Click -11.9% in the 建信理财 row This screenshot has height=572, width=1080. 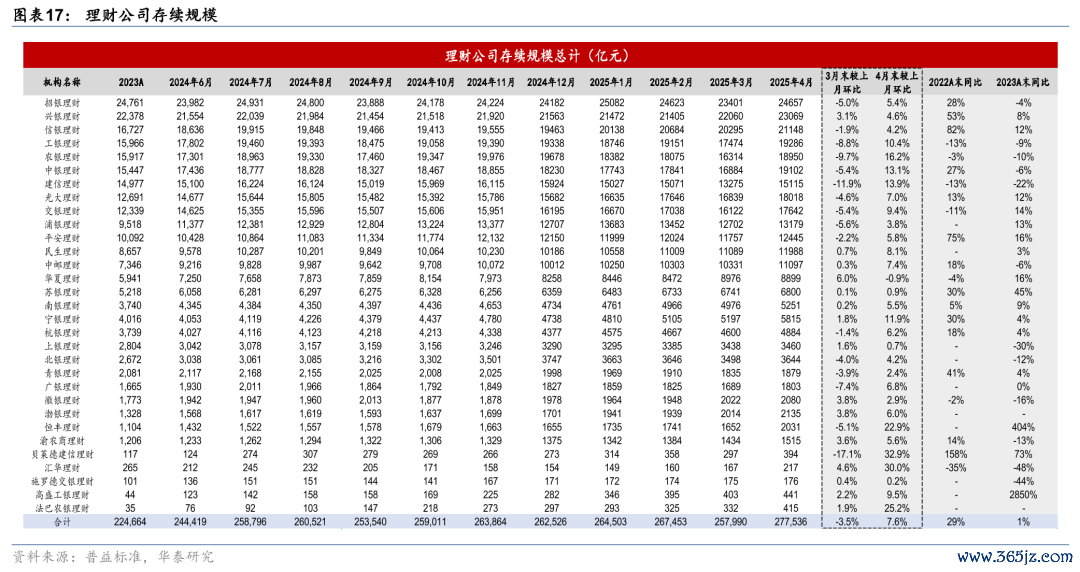pos(847,184)
